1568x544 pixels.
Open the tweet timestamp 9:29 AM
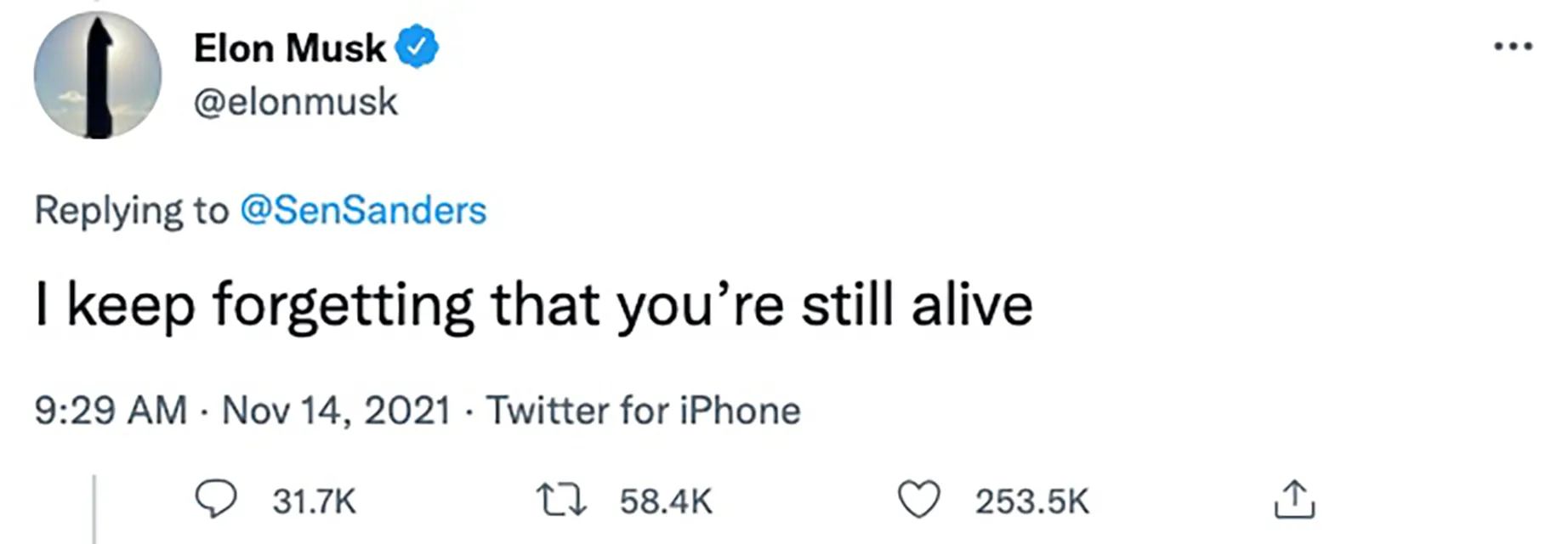point(111,410)
